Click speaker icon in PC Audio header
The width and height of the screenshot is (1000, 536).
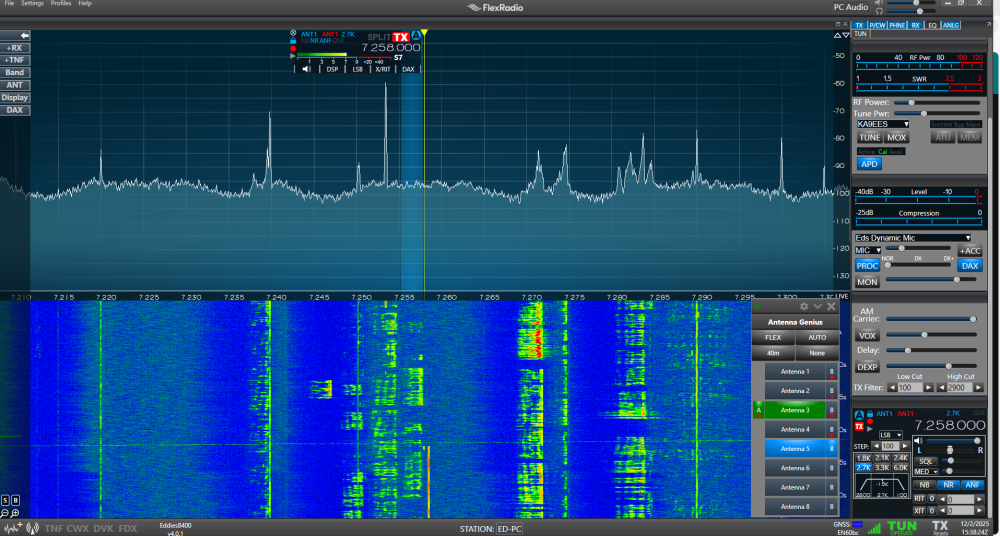879,3
